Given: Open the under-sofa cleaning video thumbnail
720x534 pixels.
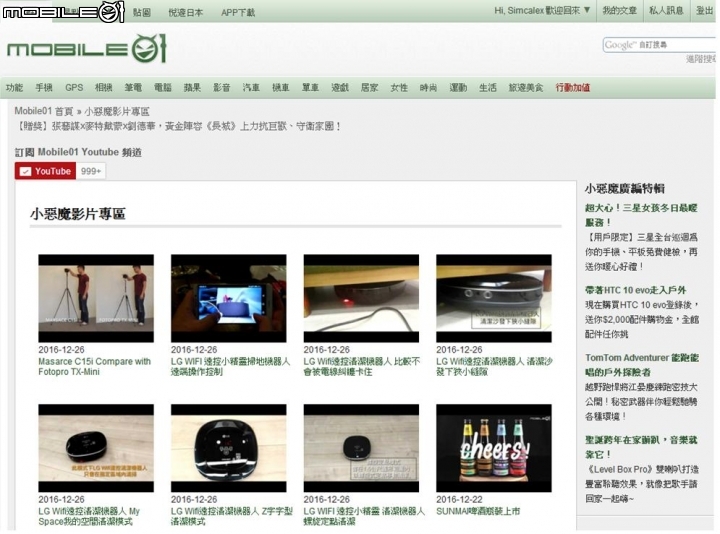Looking at the screenshot, I should click(494, 298).
